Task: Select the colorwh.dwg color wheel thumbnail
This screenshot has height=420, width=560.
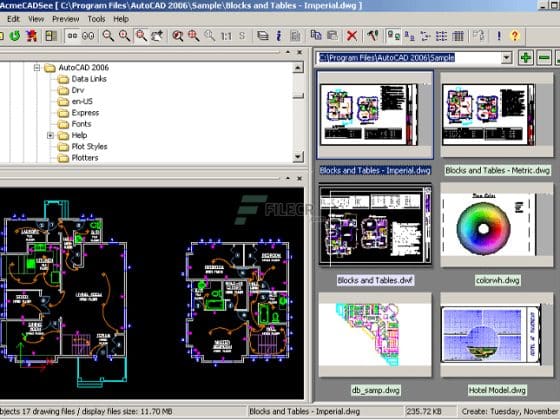Action: [497, 225]
